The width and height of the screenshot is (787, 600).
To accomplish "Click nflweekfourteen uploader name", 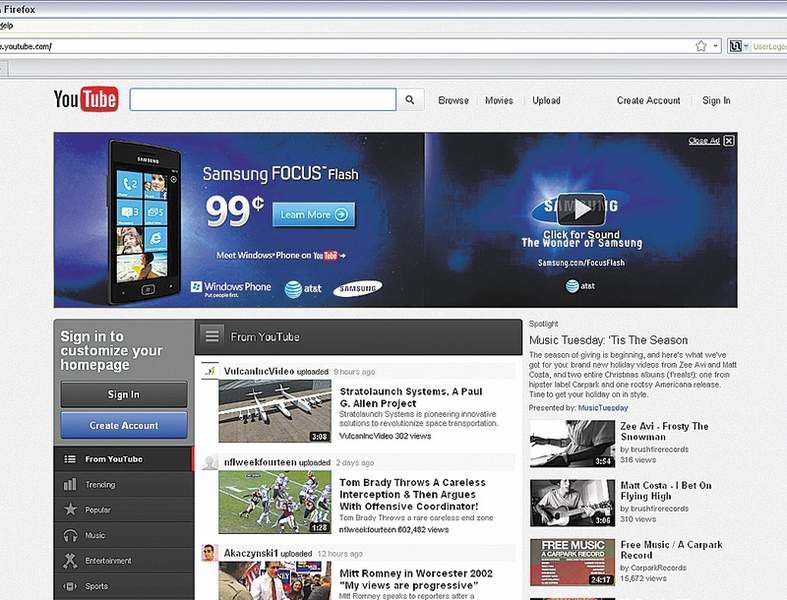I will tap(260, 462).
